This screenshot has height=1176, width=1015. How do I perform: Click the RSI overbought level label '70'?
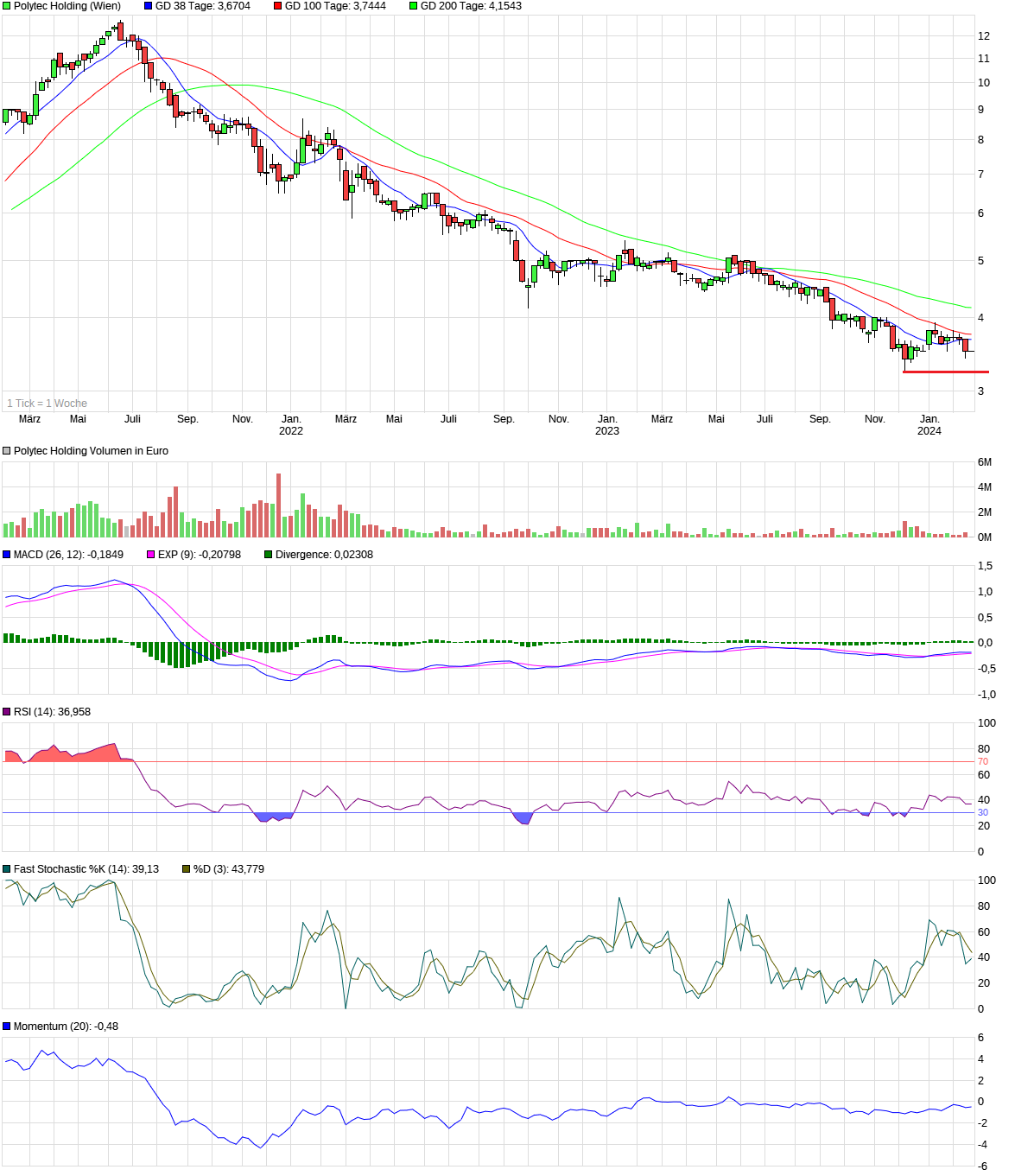point(983,762)
